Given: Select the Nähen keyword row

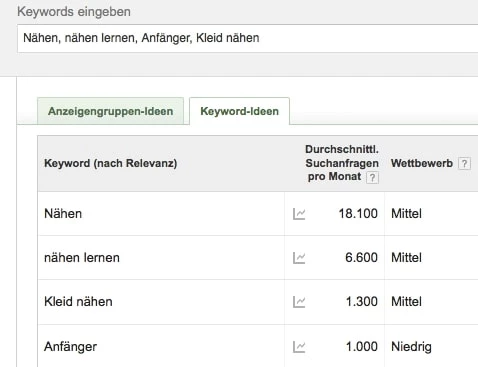Looking at the screenshot, I should 258,214.
